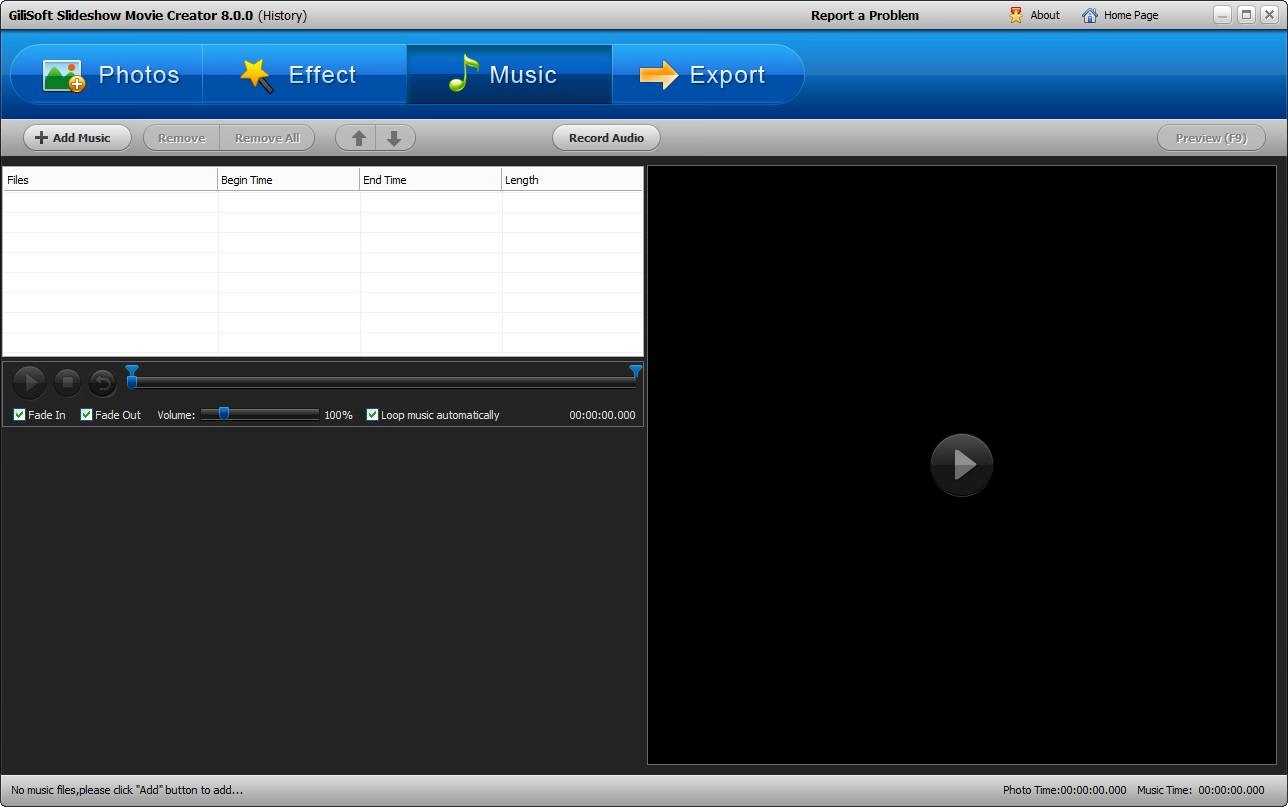The image size is (1288, 807).
Task: Click the Begin Time column header
Action: point(288,180)
